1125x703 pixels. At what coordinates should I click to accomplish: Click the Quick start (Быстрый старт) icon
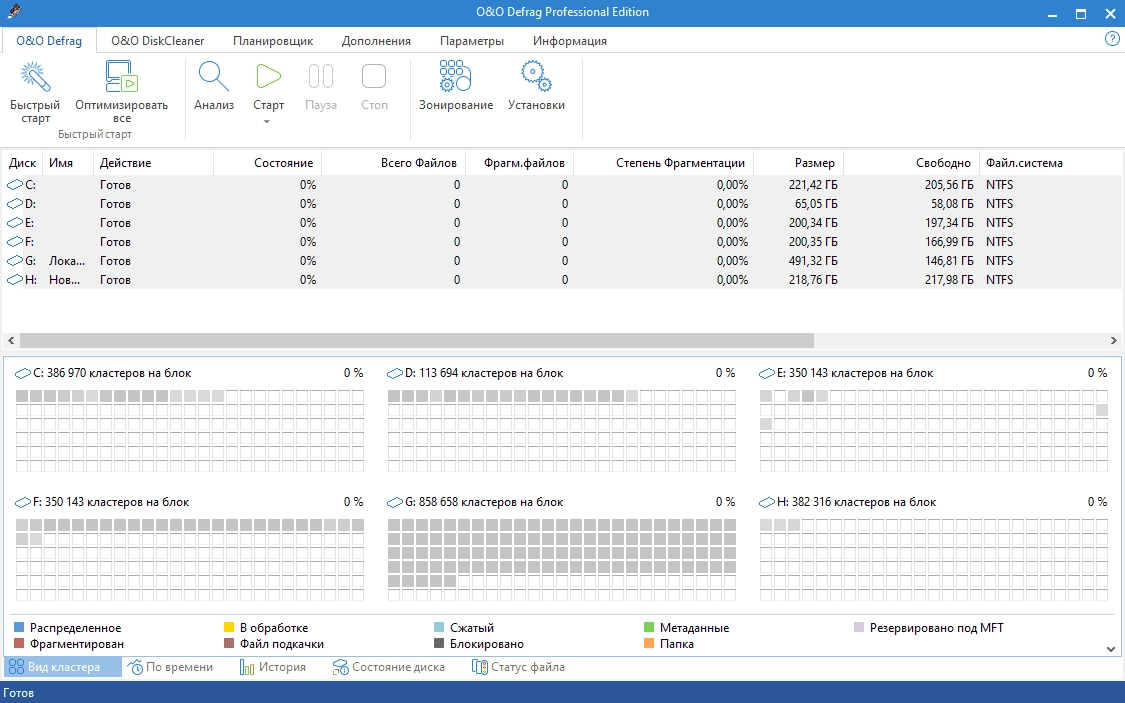34,77
